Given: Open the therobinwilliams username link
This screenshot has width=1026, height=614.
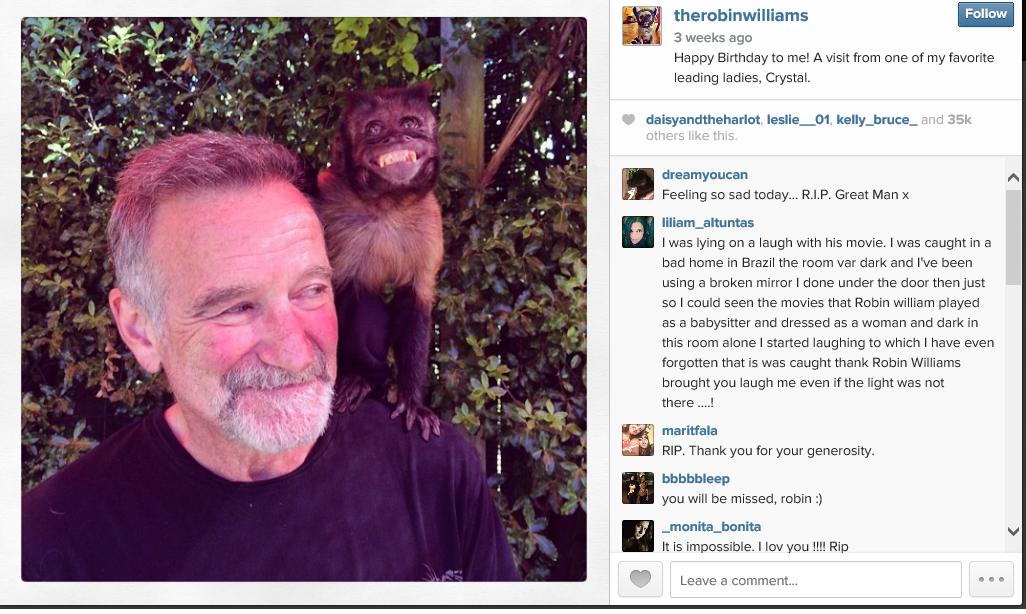Looking at the screenshot, I should tap(741, 15).
